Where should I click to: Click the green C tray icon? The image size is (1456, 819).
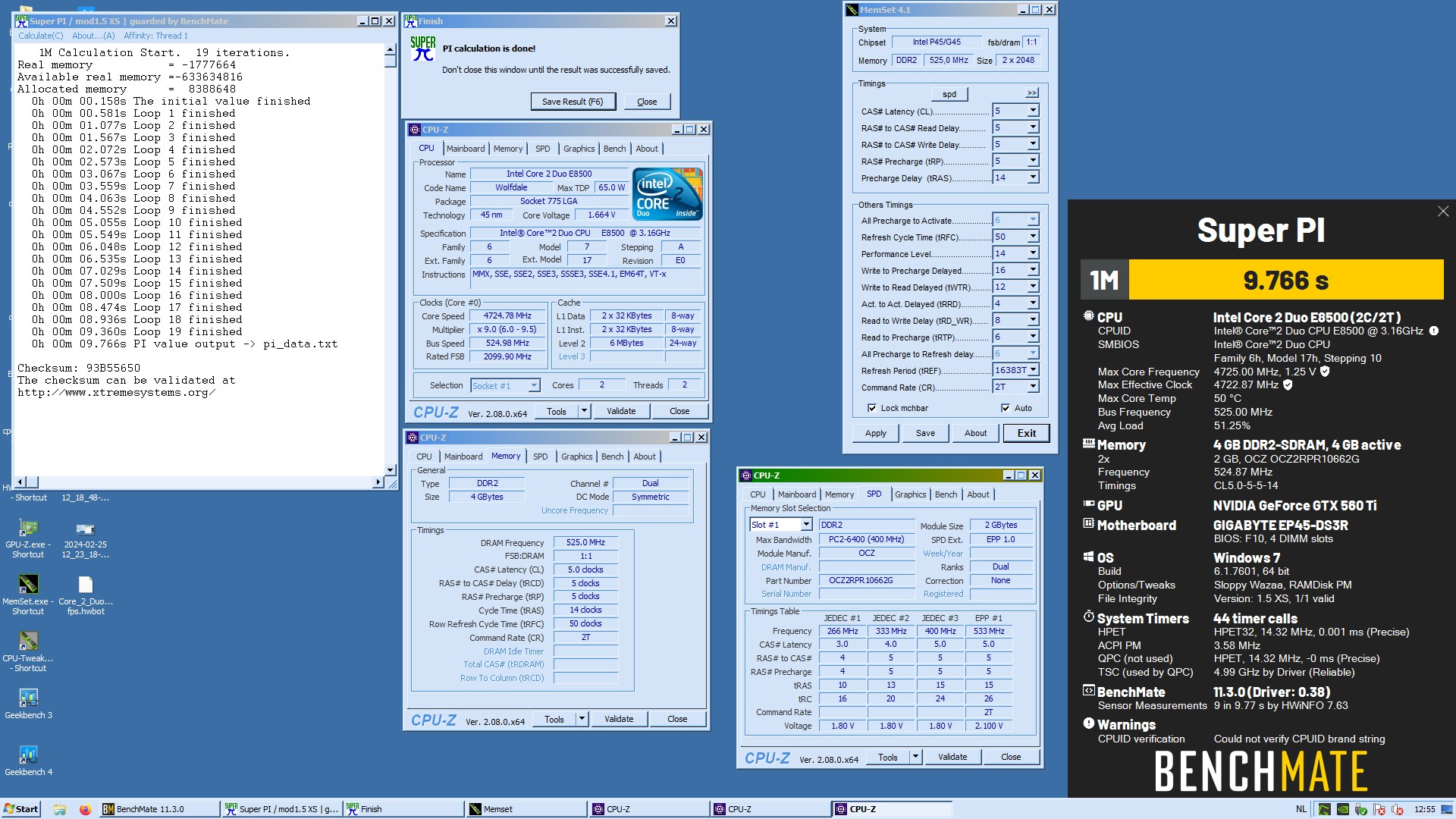tap(1324, 809)
